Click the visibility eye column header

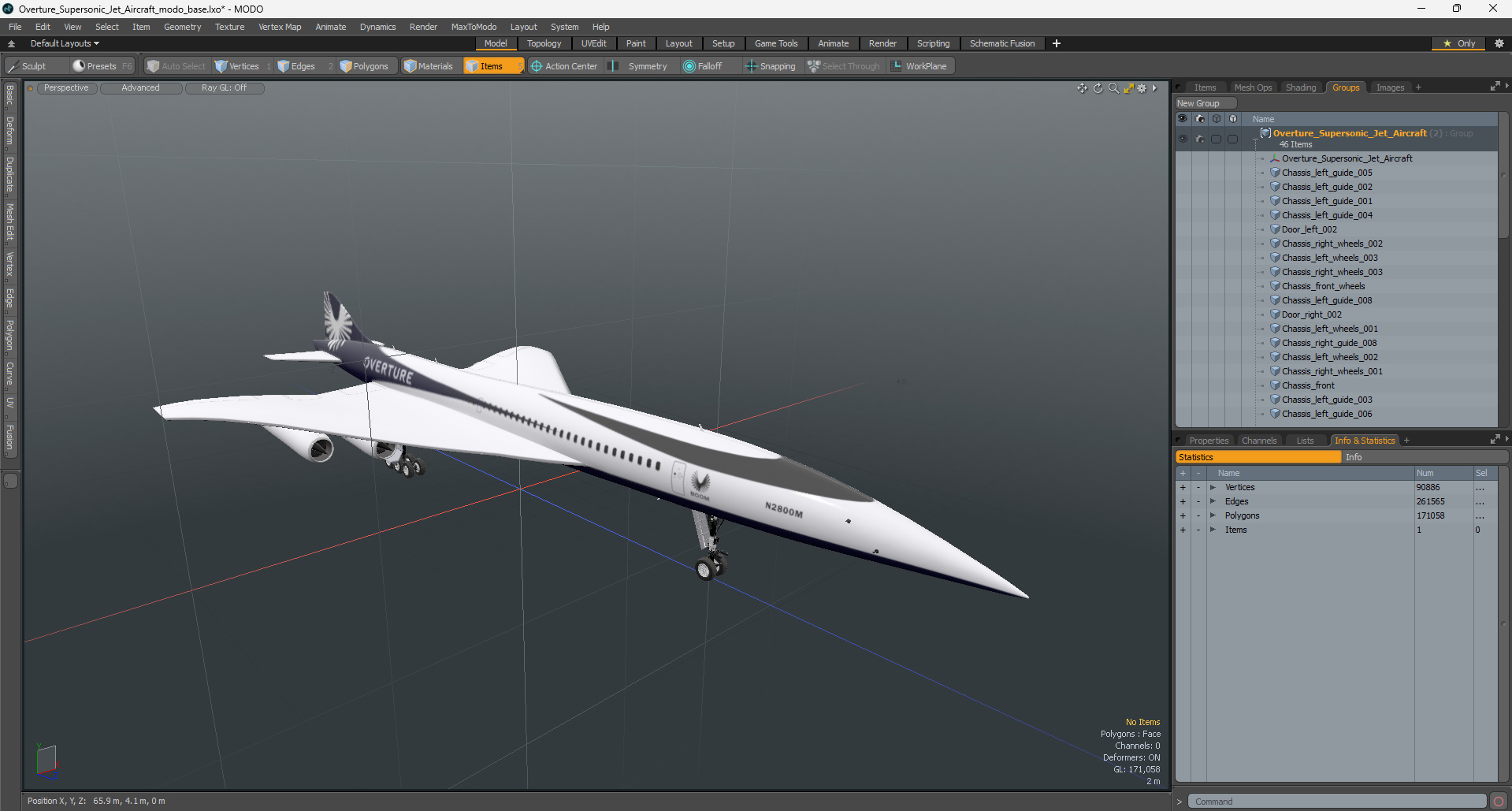point(1183,119)
